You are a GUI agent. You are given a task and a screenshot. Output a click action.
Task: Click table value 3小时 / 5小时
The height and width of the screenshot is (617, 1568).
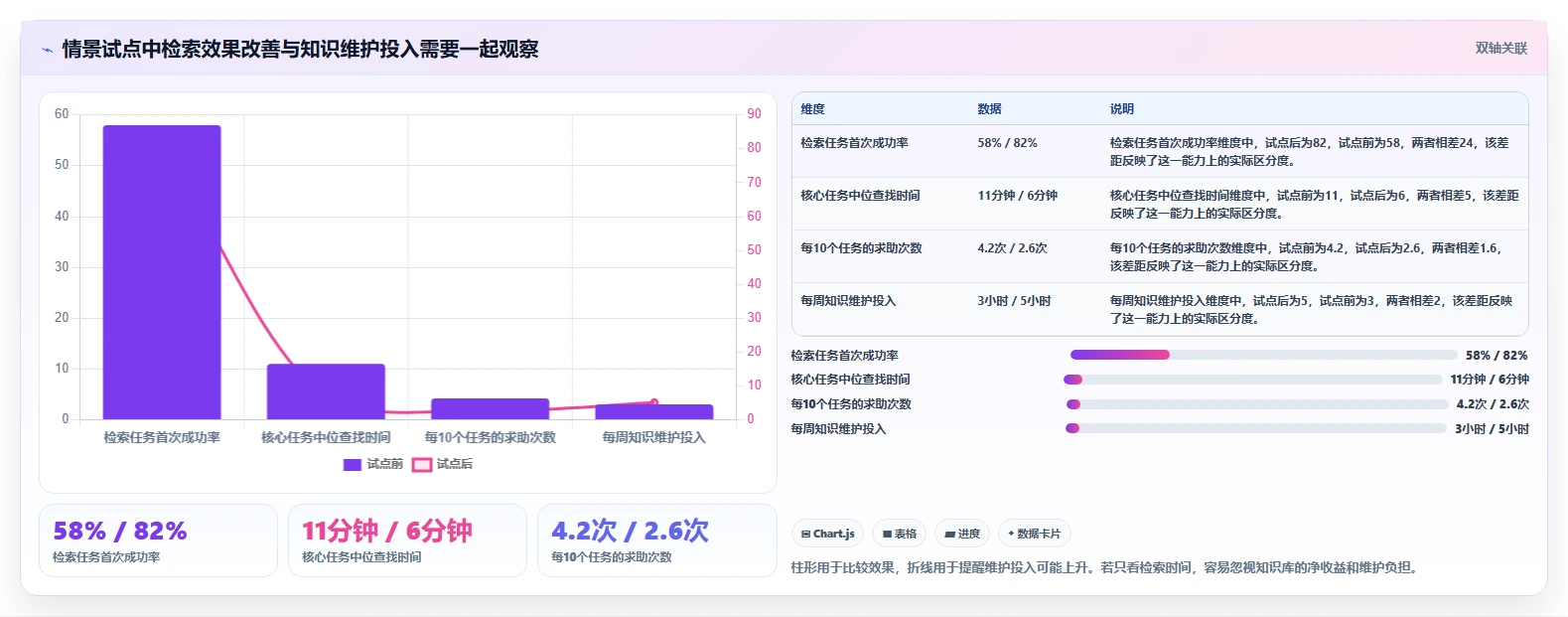(x=1014, y=301)
